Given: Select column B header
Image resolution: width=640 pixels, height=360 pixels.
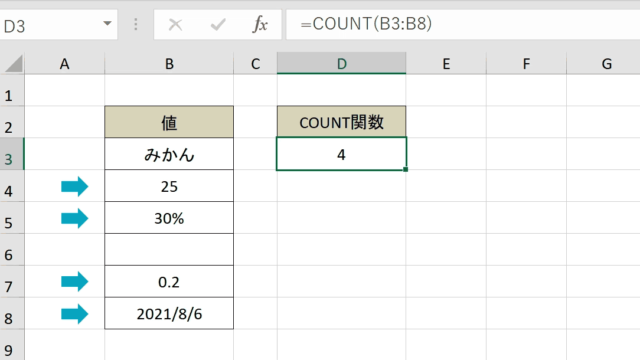Looking at the screenshot, I should (x=169, y=63).
